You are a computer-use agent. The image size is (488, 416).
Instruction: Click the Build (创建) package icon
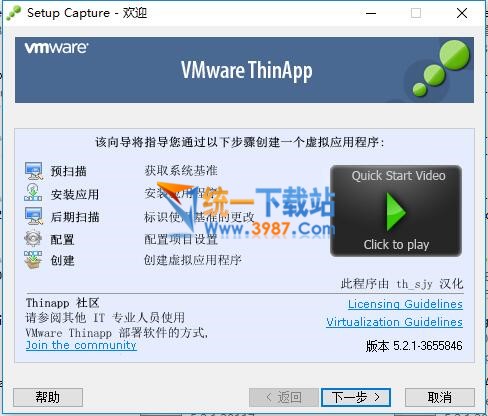[33, 260]
